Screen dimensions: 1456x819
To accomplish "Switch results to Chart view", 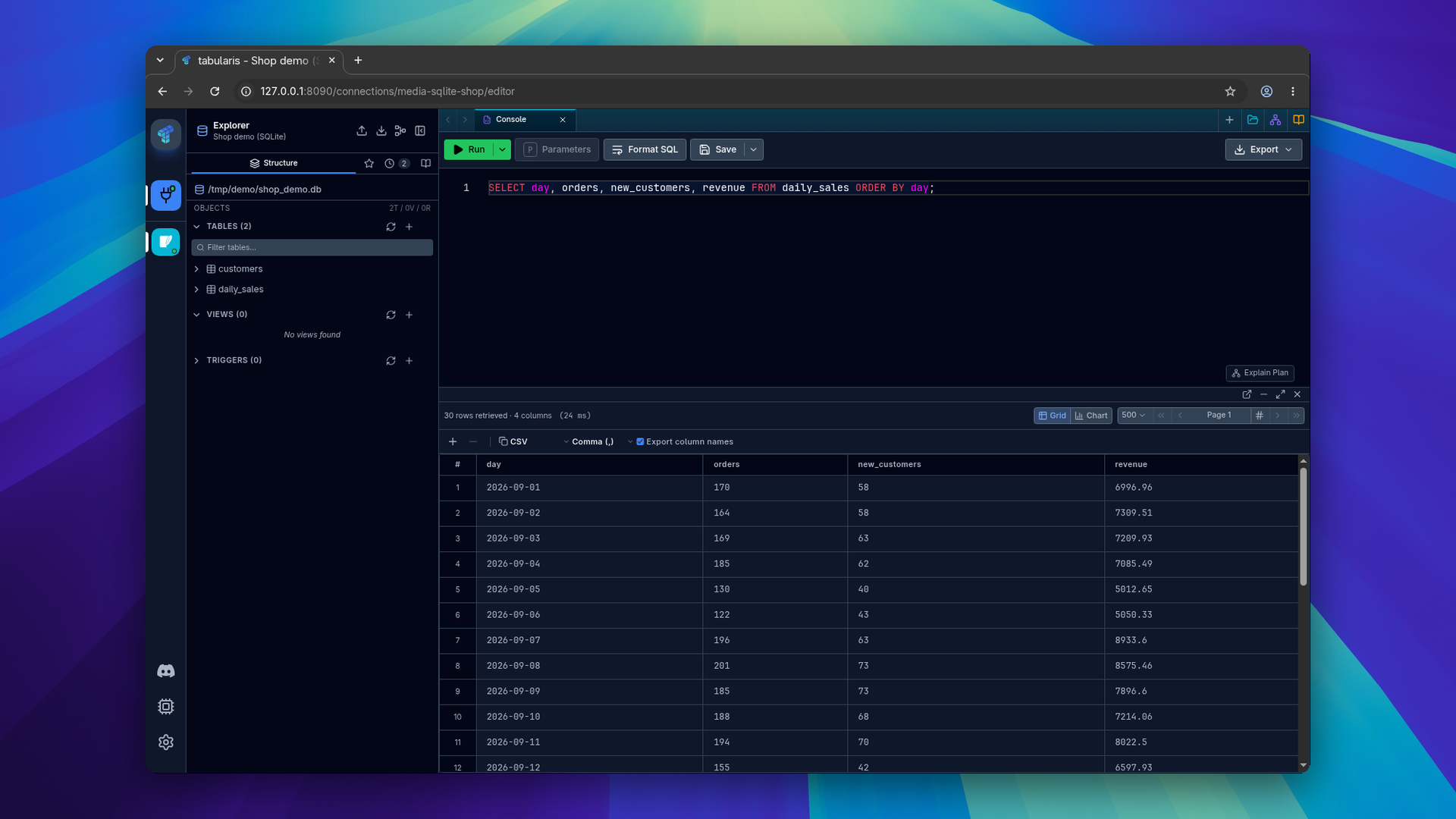I will (1091, 416).
